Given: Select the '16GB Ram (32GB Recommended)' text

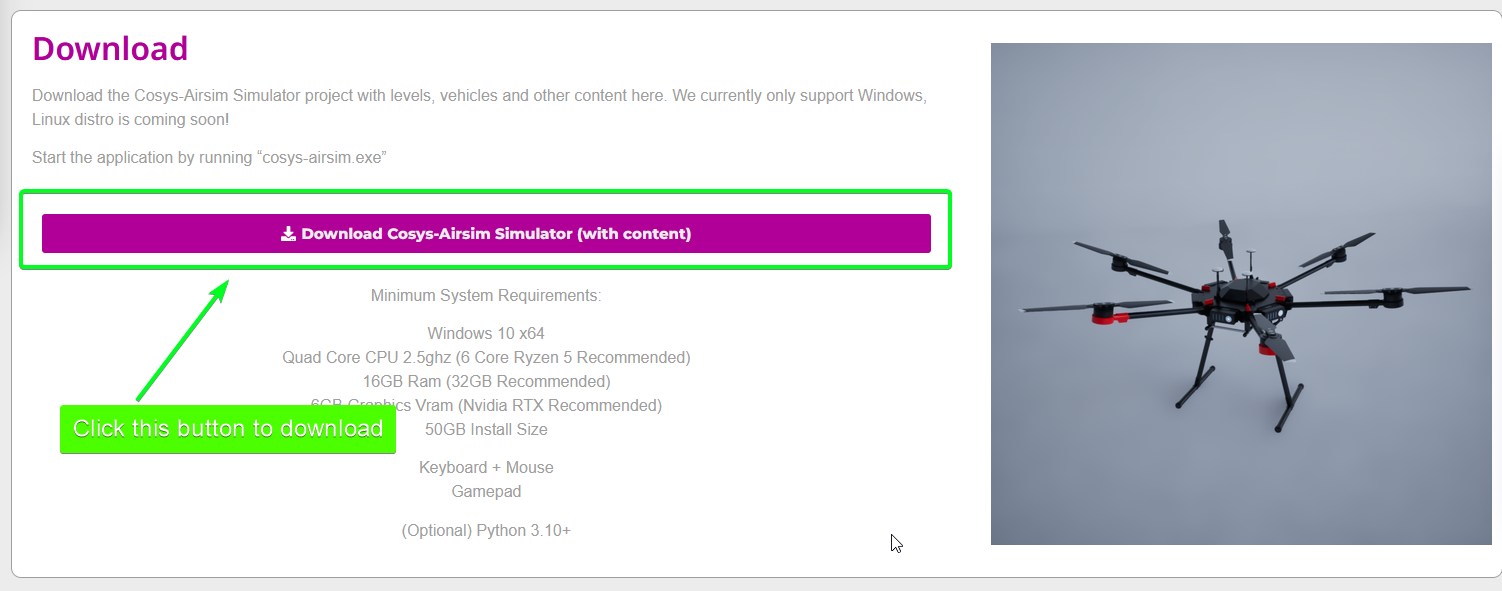Looking at the screenshot, I should [486, 381].
